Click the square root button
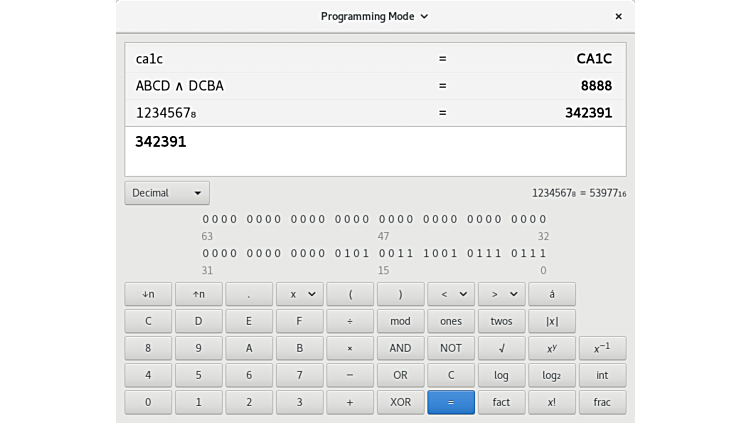 pos(501,348)
